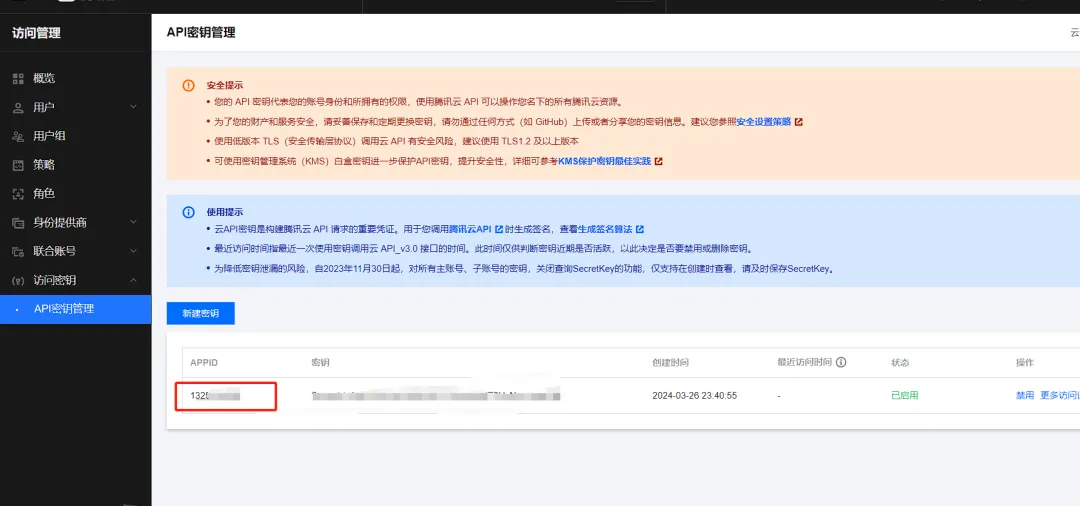The width and height of the screenshot is (1080, 506).
Task: Open the 安全设置策略 link
Action: (764, 122)
